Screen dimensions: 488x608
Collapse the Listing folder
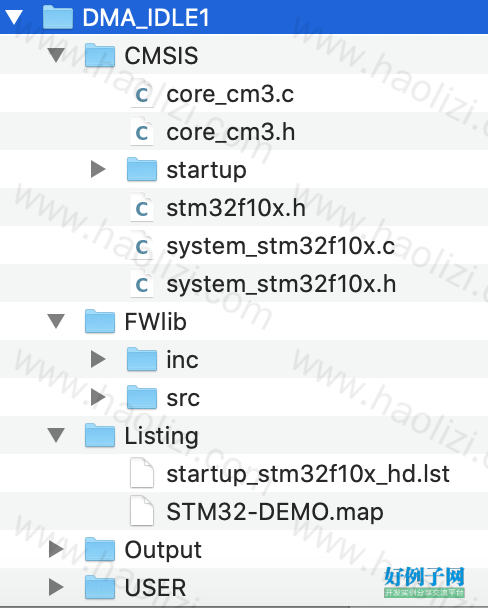[x=56, y=435]
